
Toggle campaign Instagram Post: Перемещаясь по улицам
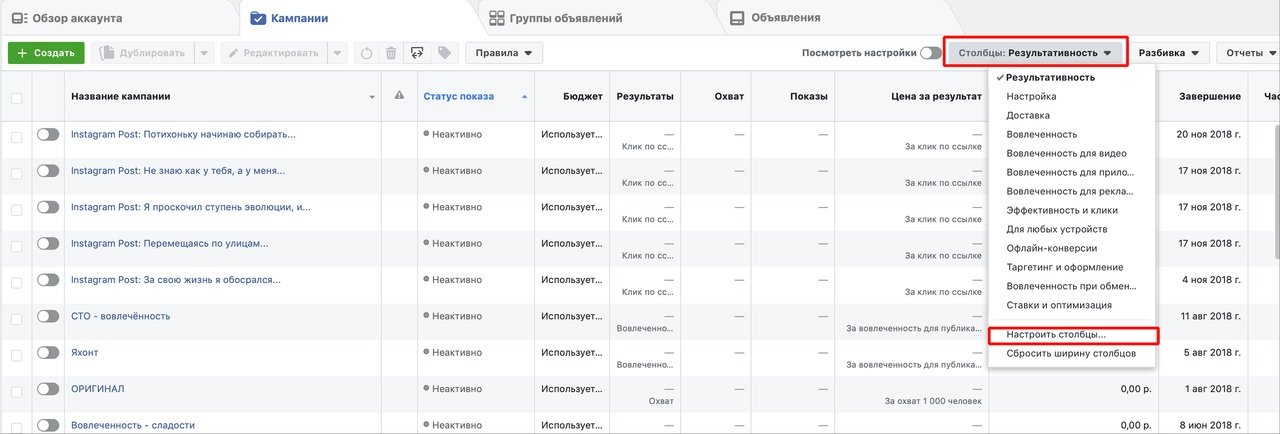(x=48, y=243)
